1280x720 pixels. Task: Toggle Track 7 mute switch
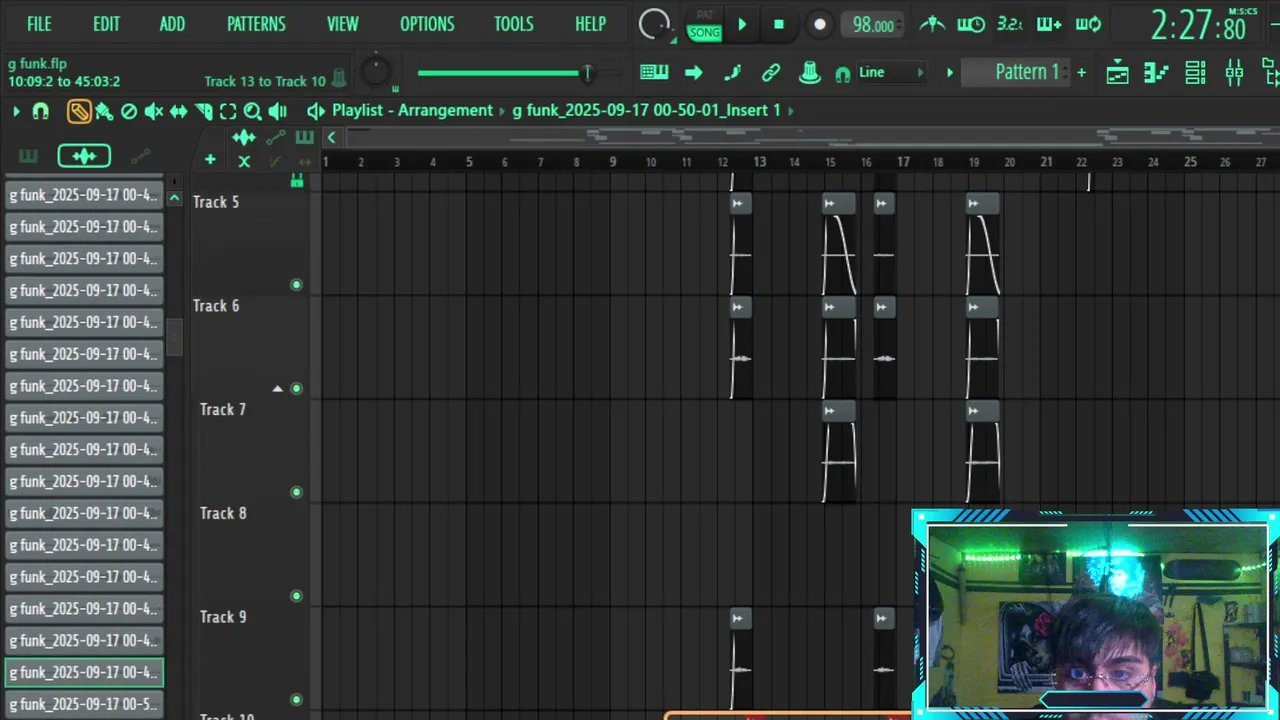[x=296, y=492]
